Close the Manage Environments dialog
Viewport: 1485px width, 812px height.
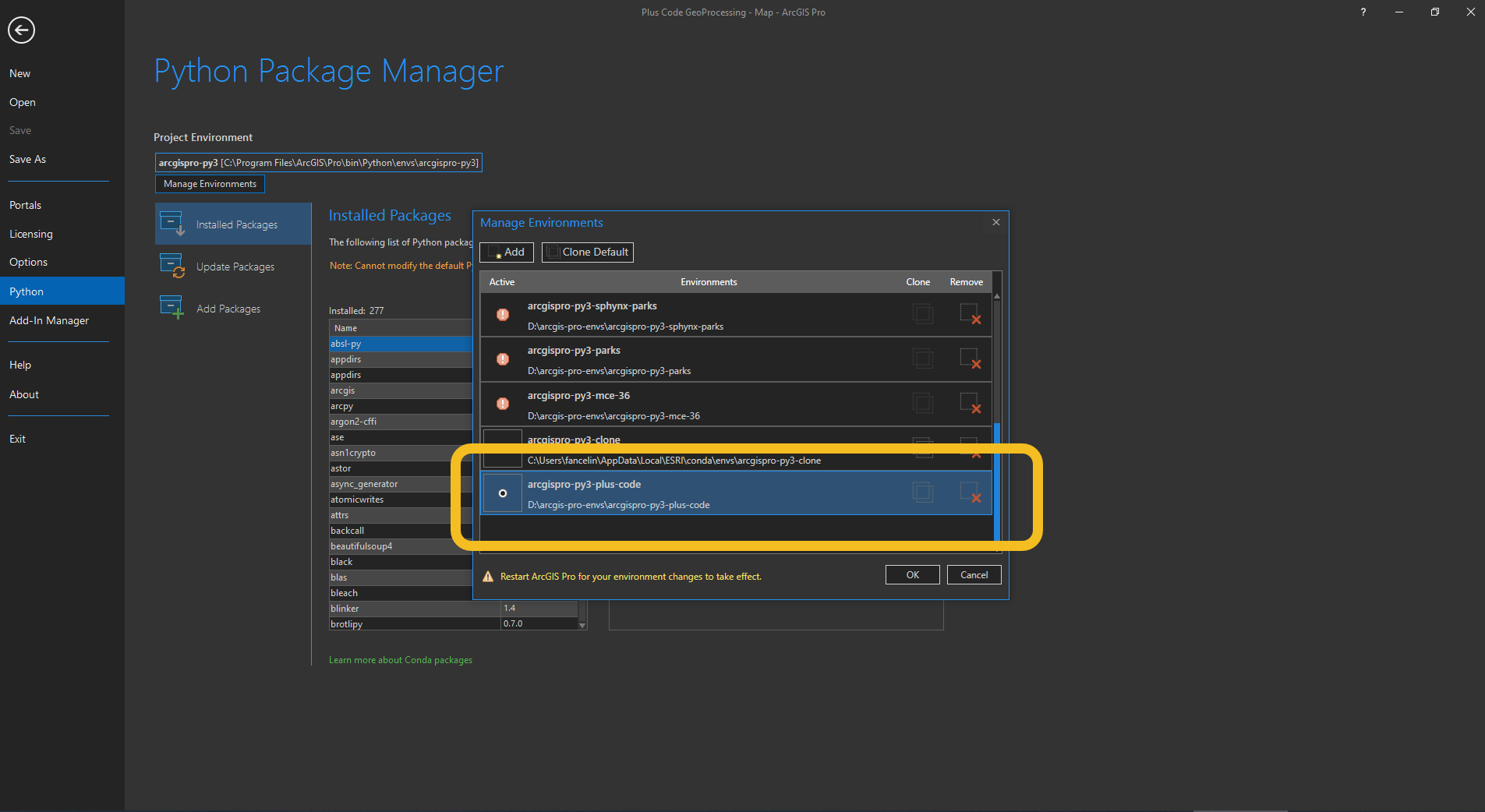[x=995, y=222]
